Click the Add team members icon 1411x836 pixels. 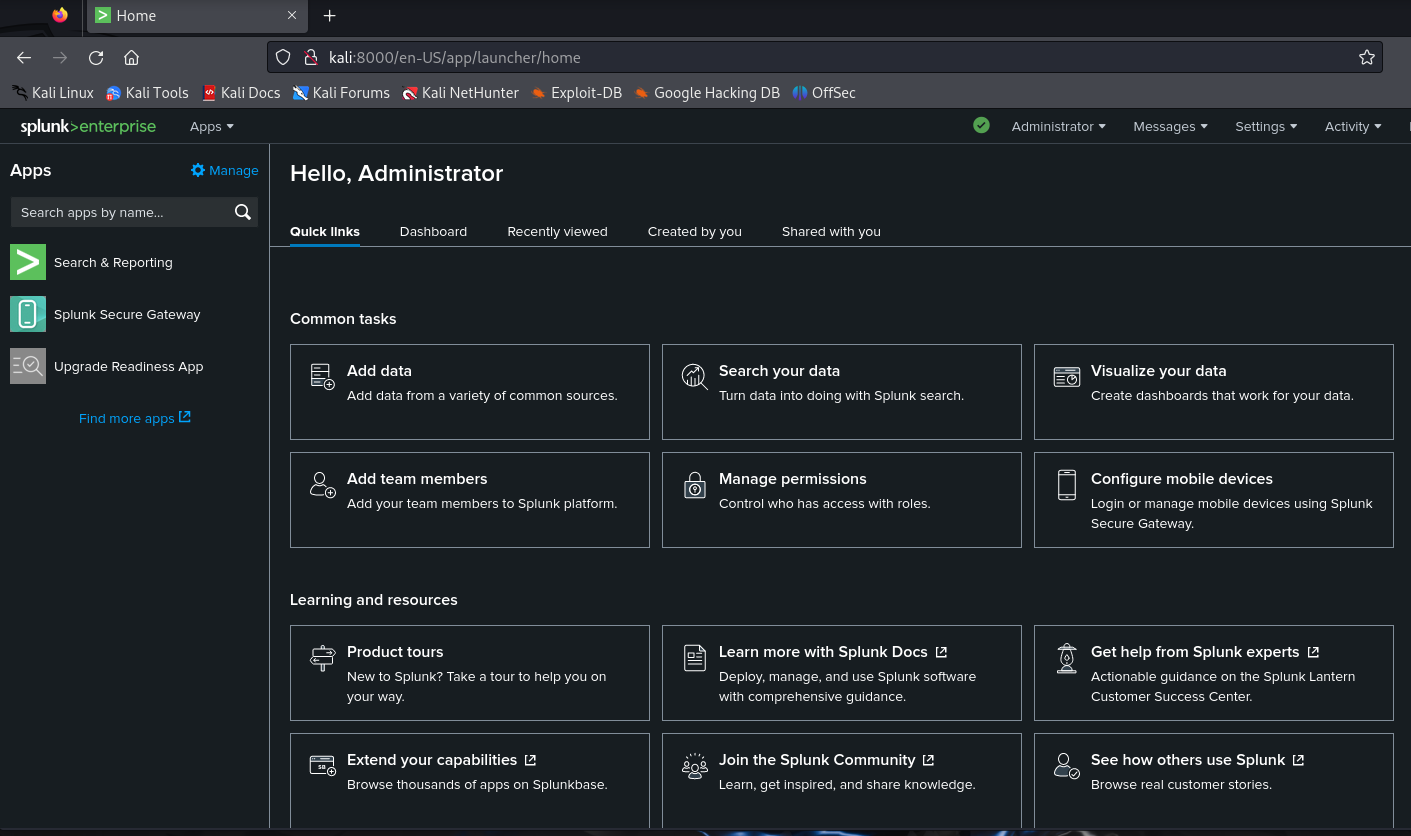point(322,484)
